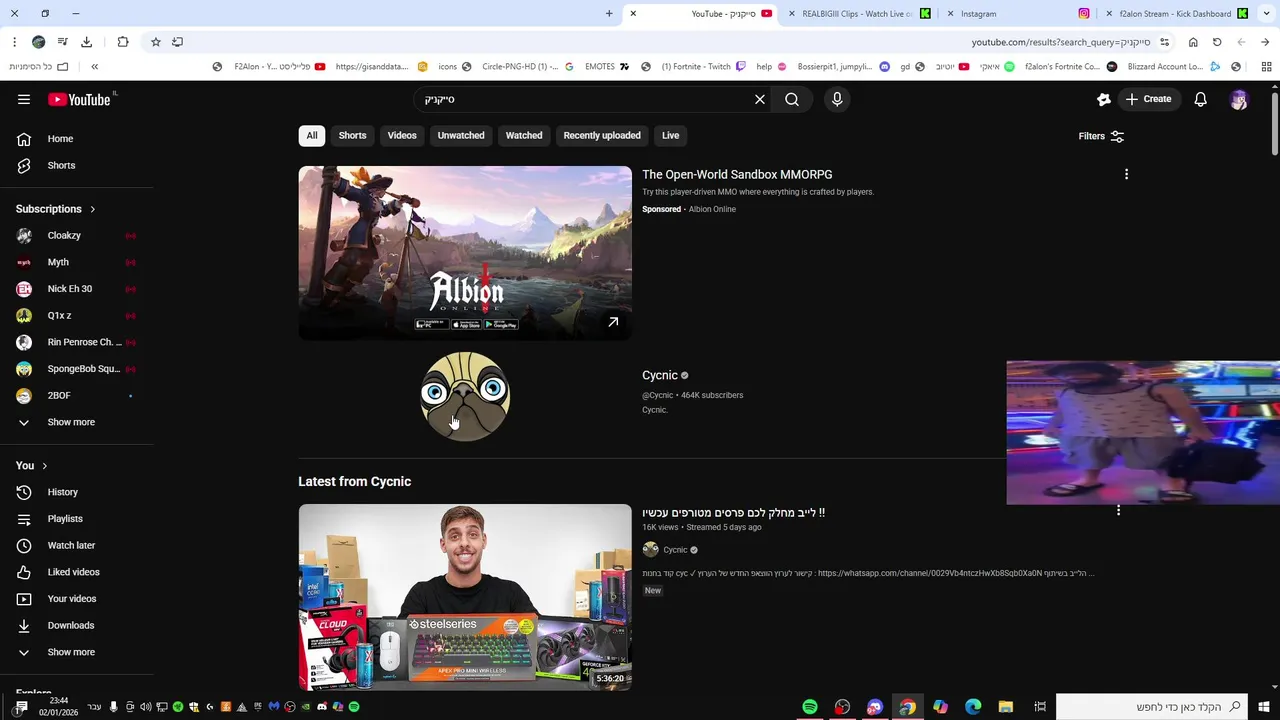Select the All filter chip
The image size is (1280, 720).
point(312,135)
